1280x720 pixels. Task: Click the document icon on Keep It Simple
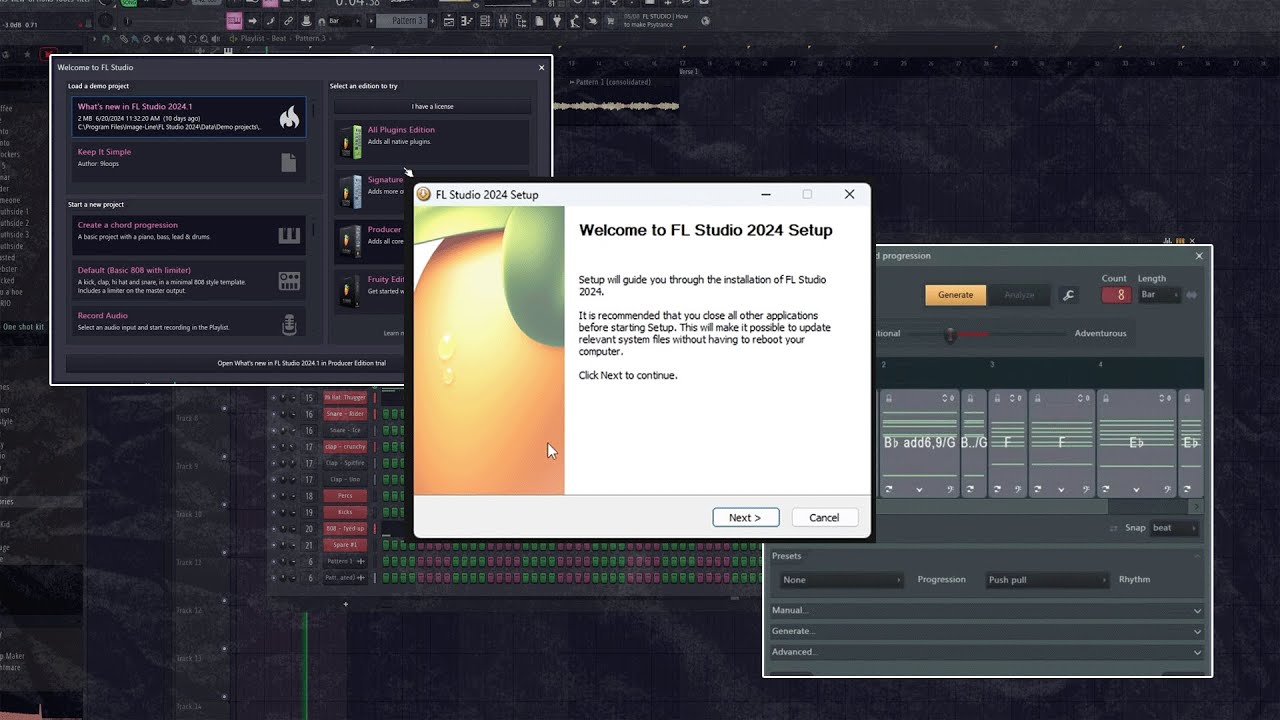coord(289,162)
